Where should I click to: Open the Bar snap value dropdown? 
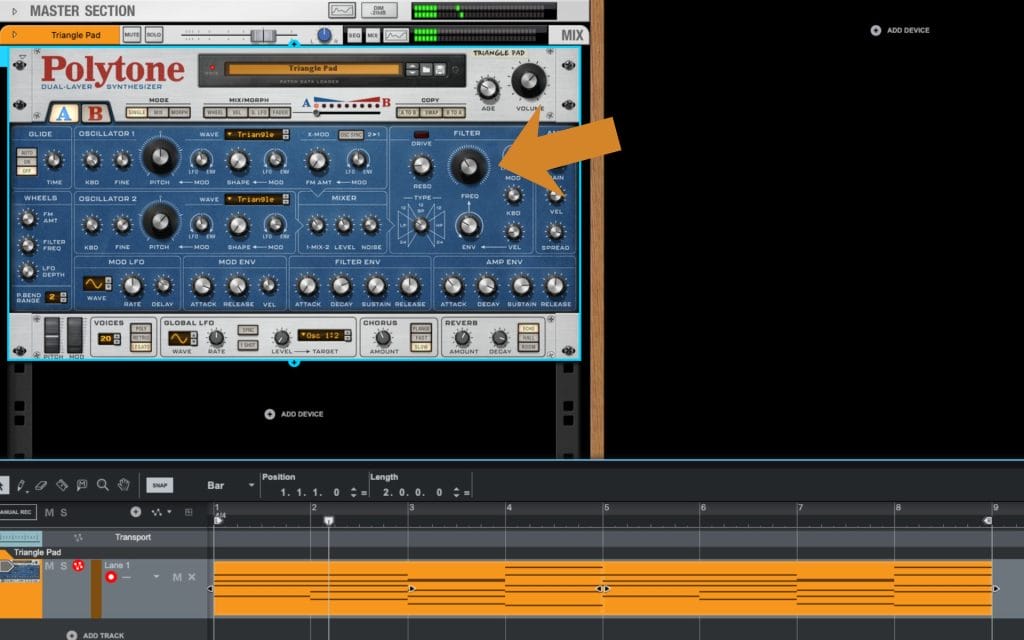(x=251, y=485)
